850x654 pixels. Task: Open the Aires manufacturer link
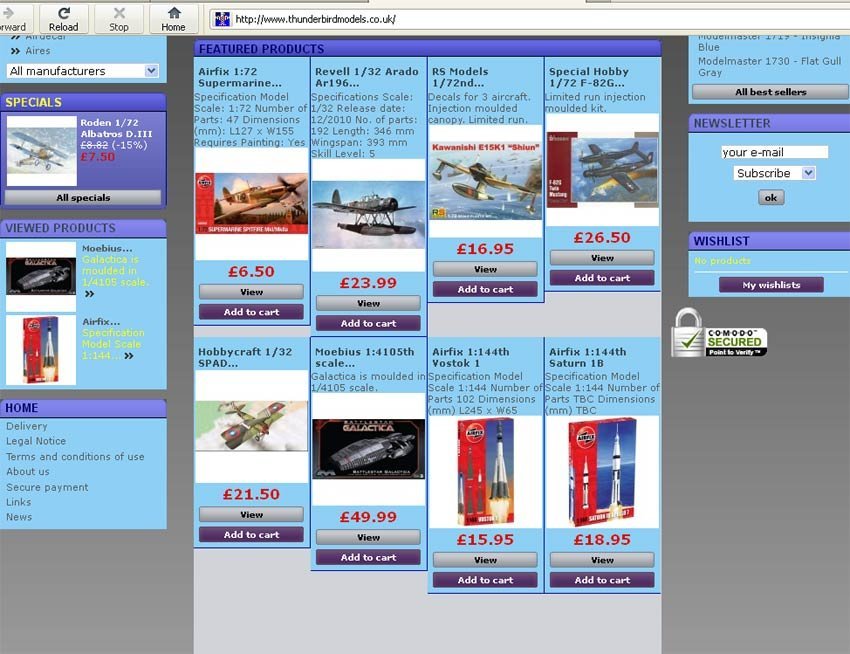(x=37, y=50)
